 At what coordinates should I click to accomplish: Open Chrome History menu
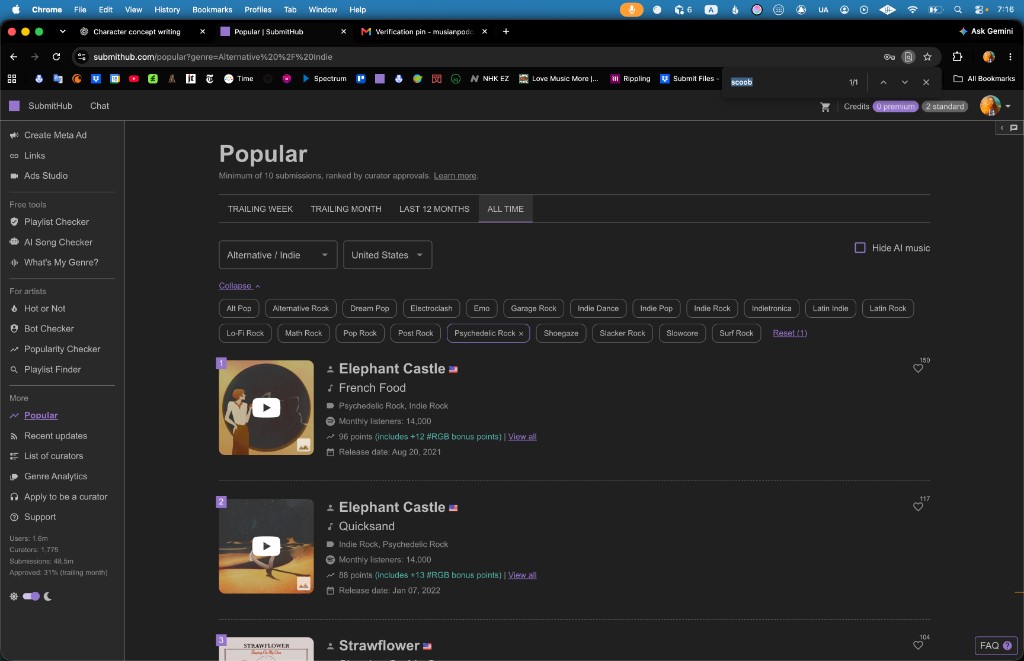click(167, 10)
